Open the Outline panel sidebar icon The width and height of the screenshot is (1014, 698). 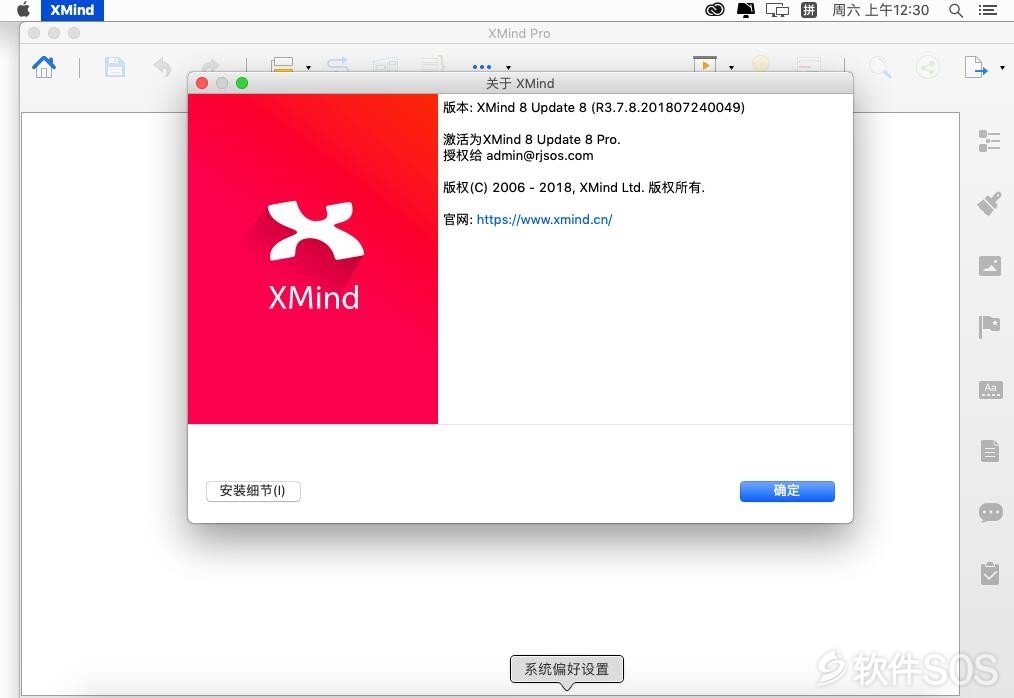(989, 140)
